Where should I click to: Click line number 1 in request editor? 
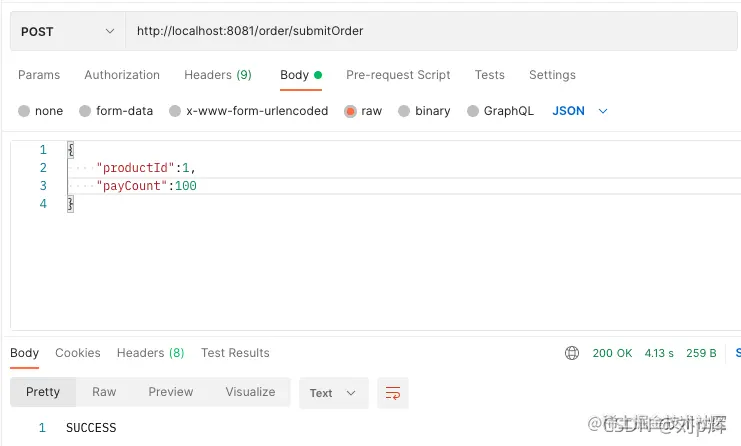[43, 150]
